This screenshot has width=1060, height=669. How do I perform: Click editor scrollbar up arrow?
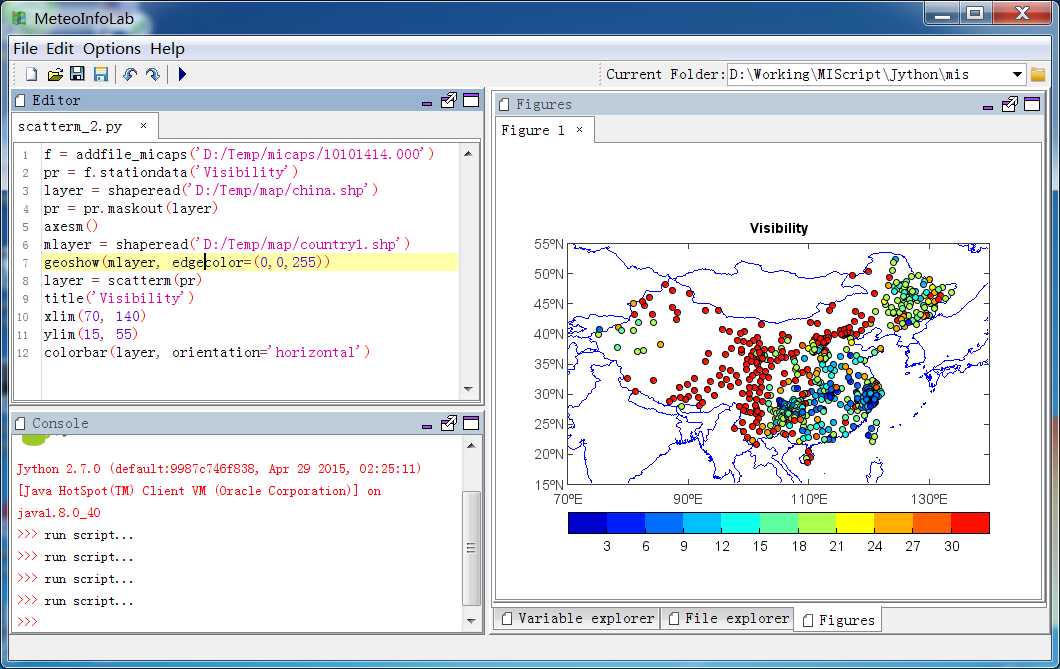tap(468, 154)
